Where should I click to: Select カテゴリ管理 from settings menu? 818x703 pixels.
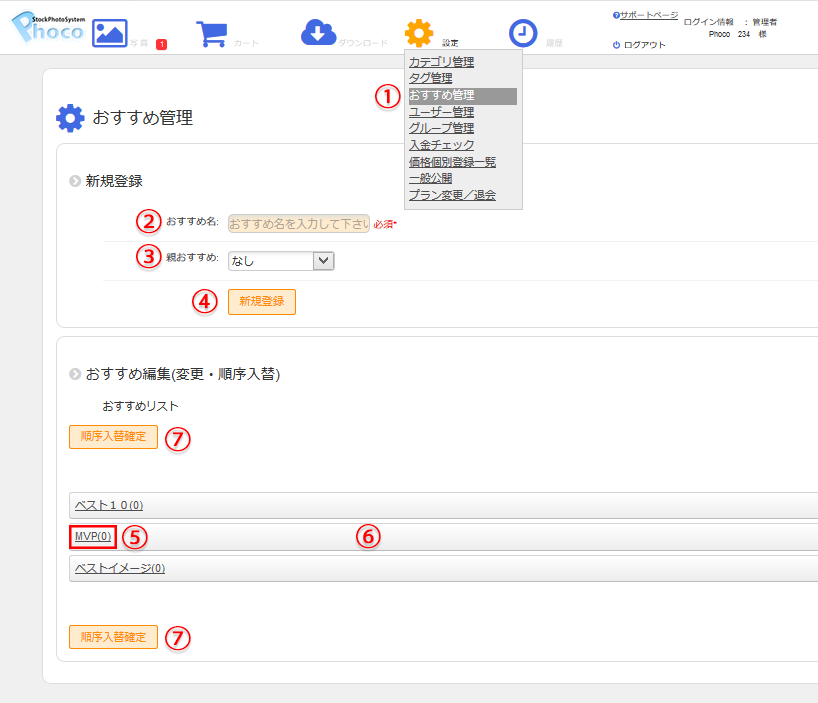pos(441,62)
